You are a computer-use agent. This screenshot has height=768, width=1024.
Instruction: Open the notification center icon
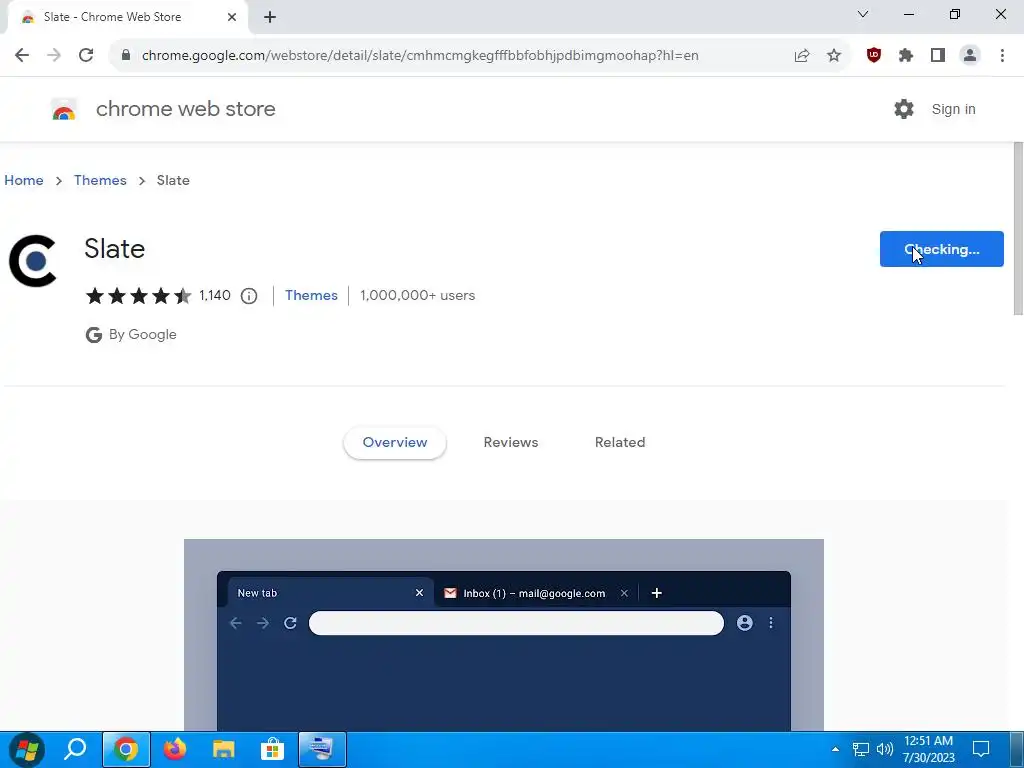981,749
